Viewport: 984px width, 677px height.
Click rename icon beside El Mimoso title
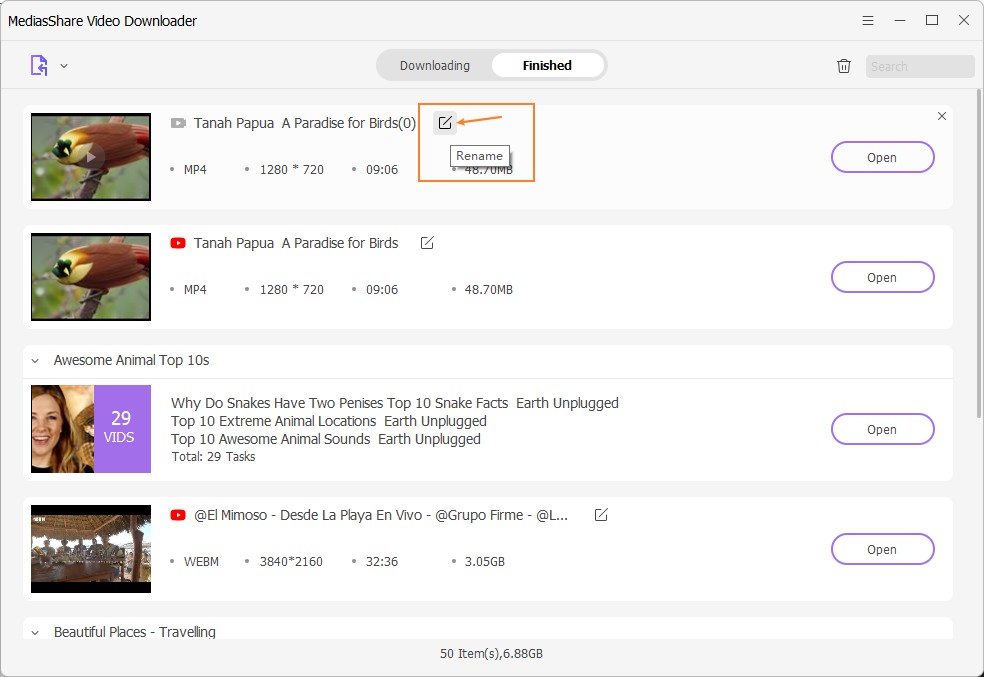[x=601, y=515]
